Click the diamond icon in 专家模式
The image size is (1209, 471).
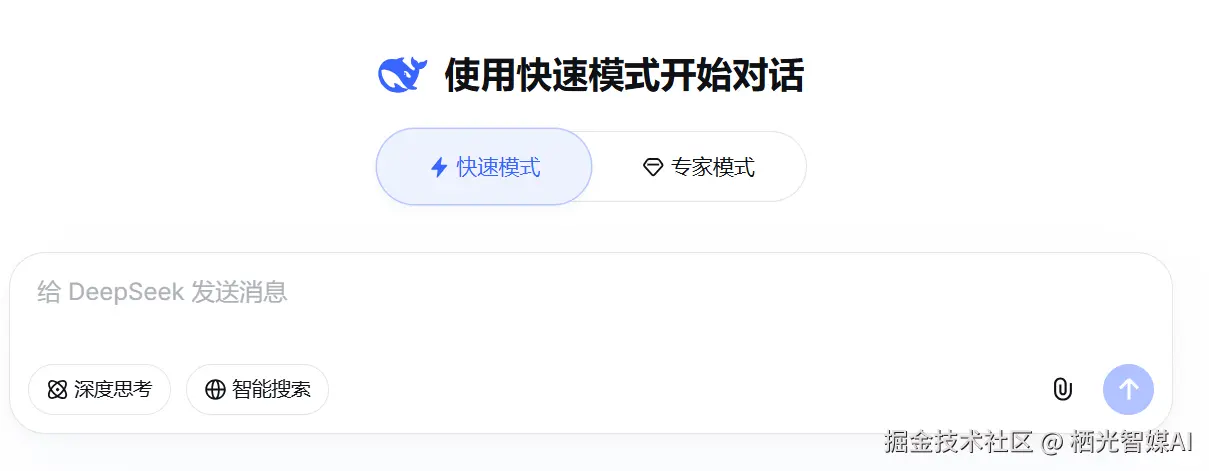click(x=653, y=167)
